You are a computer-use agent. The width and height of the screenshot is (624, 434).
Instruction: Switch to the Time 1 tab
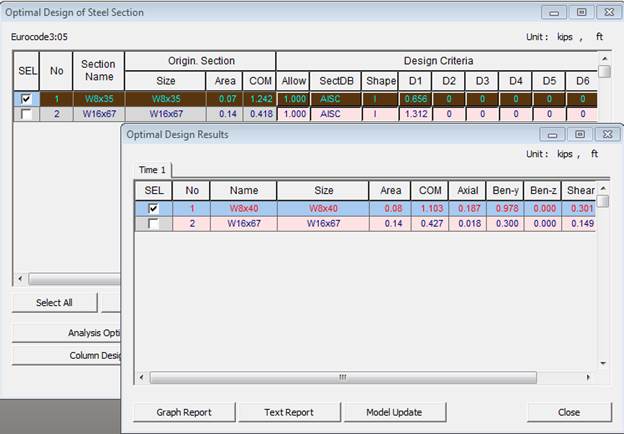(x=153, y=170)
